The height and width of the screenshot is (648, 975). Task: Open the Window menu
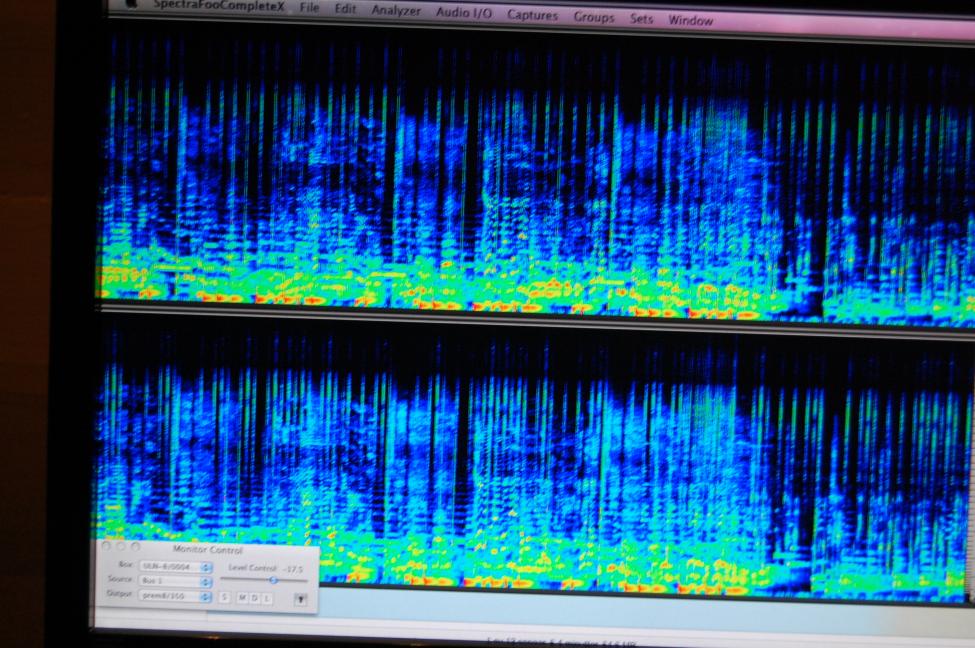click(x=690, y=21)
